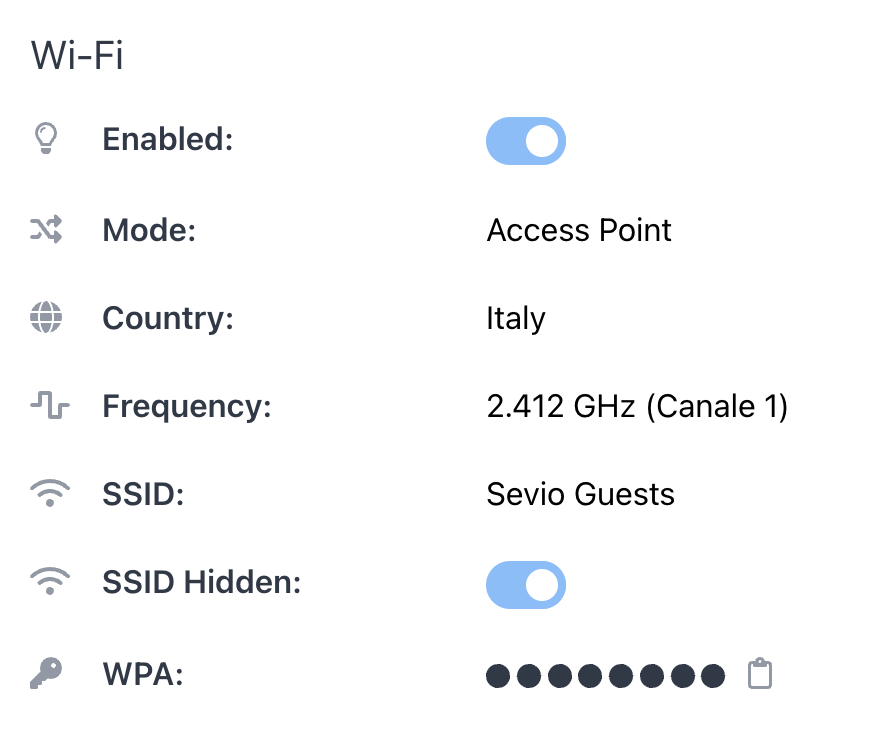Click the Italy country value
The height and width of the screenshot is (754, 872).
[516, 319]
